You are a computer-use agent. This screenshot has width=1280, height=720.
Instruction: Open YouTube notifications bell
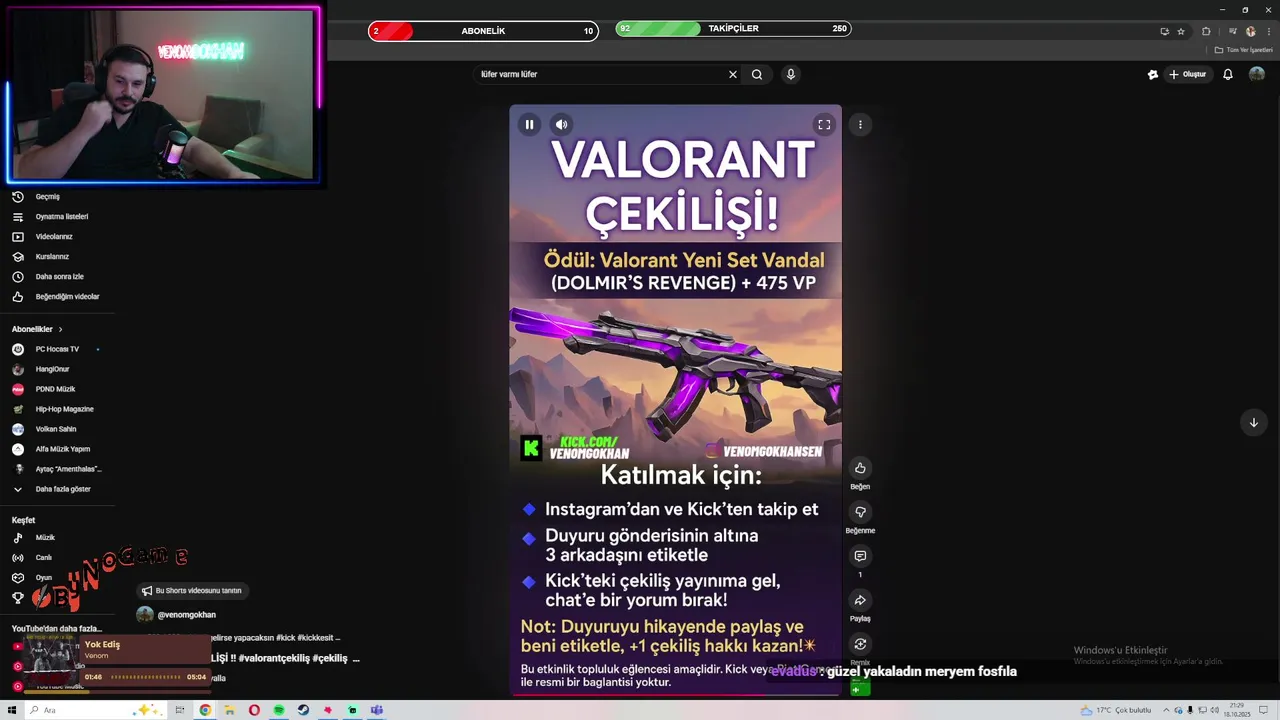click(1228, 74)
